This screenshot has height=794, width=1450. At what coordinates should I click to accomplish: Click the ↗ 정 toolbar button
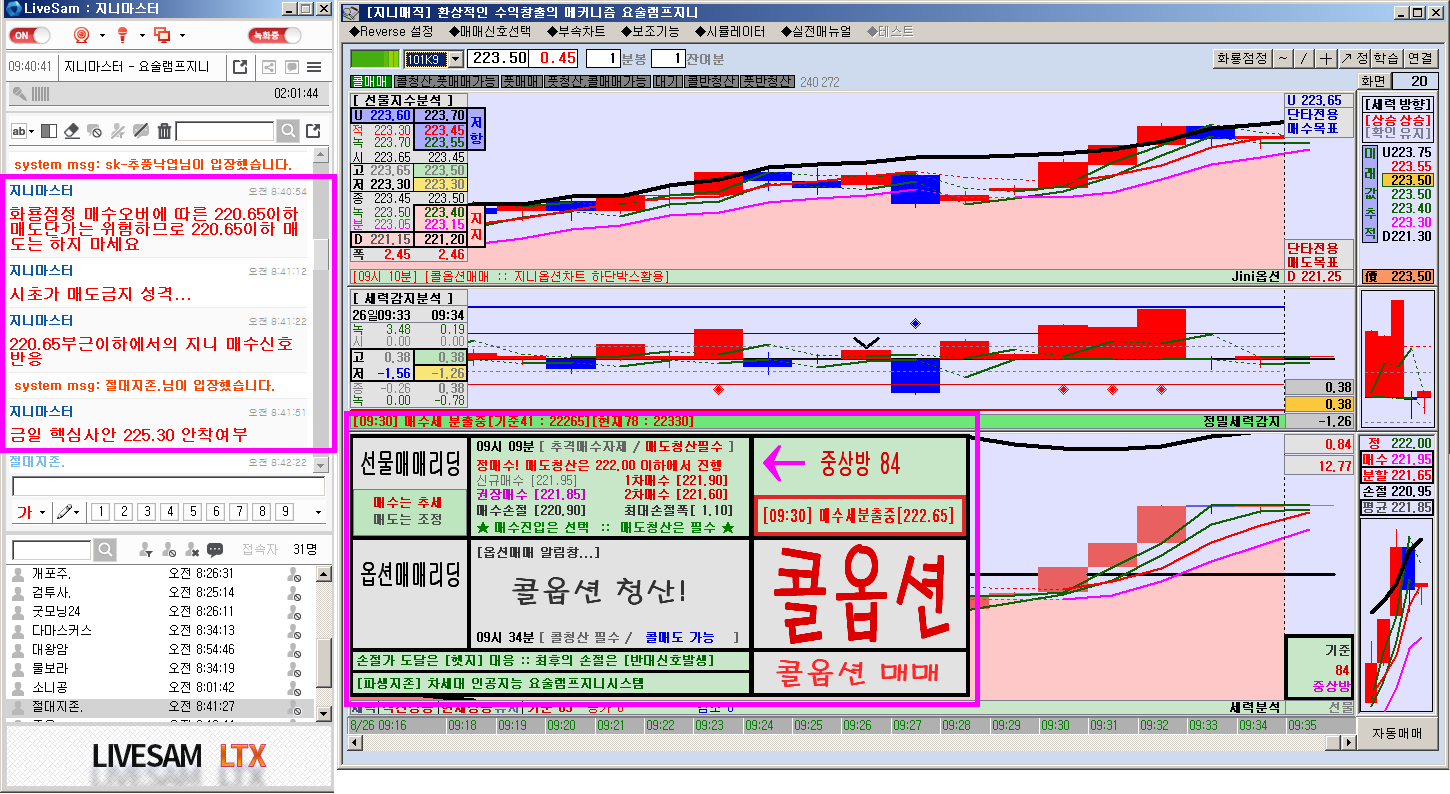coord(1354,58)
